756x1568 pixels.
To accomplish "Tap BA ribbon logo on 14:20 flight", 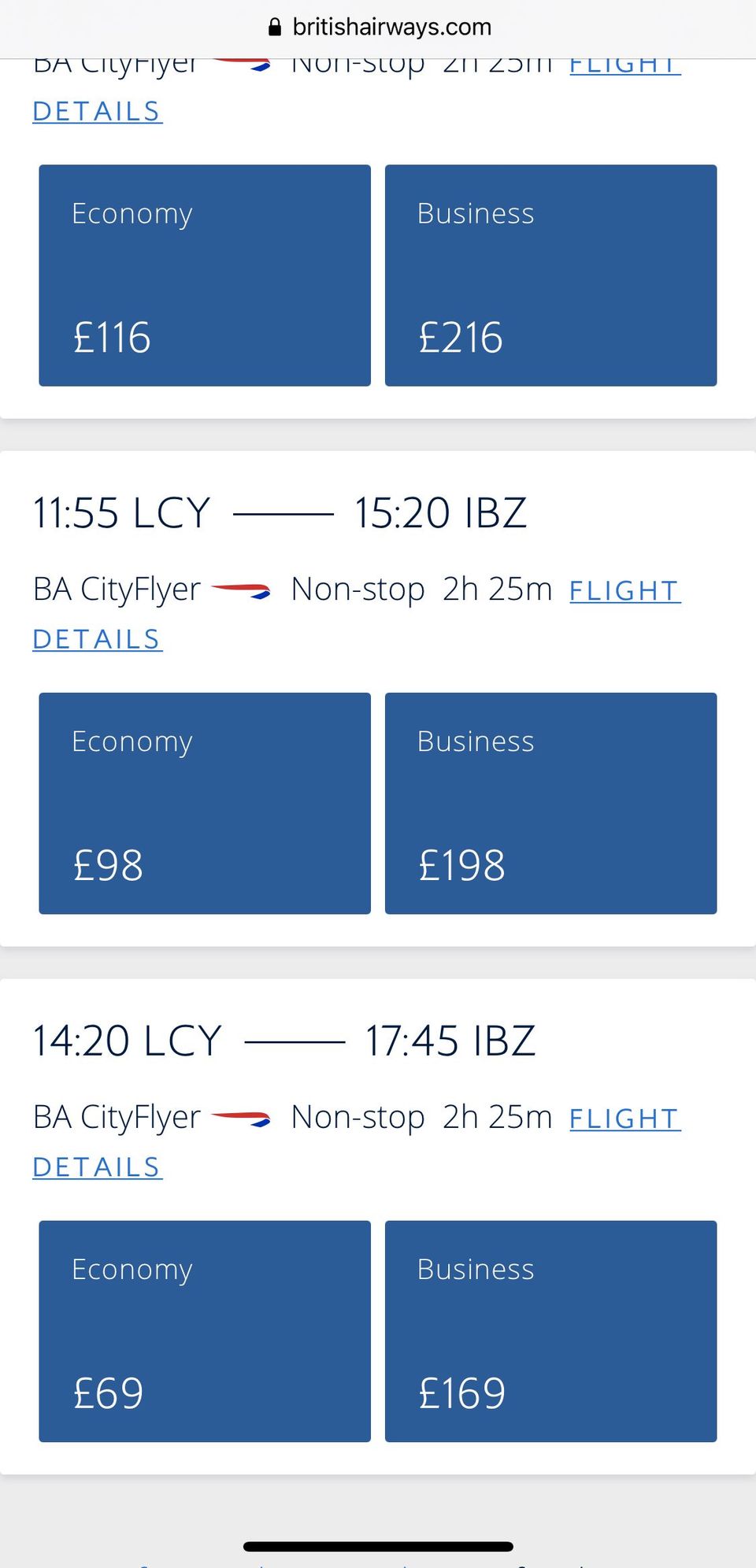I will coord(242,1118).
